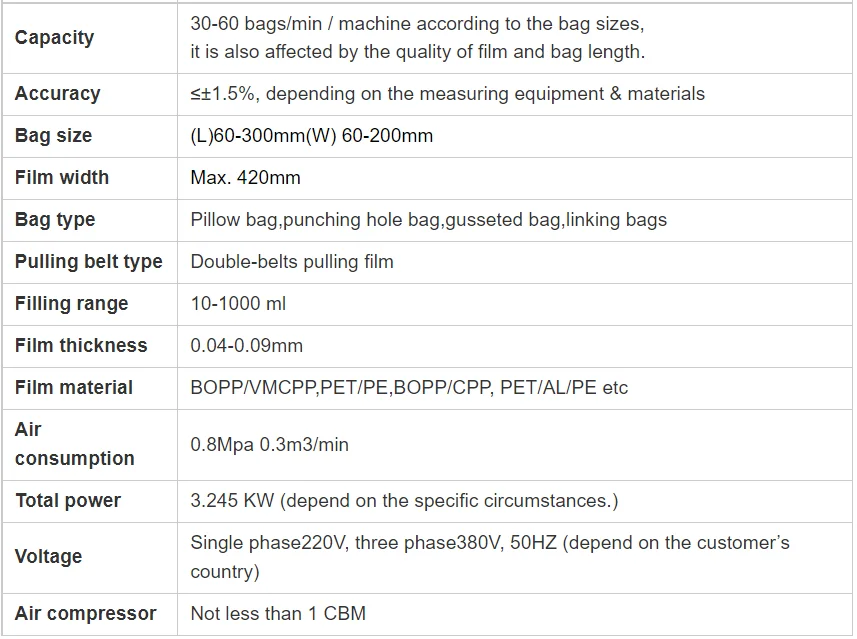Viewport: 857px width, 639px height.
Task: Select the '0.04-0.09mm' thickness value
Action: (x=246, y=345)
